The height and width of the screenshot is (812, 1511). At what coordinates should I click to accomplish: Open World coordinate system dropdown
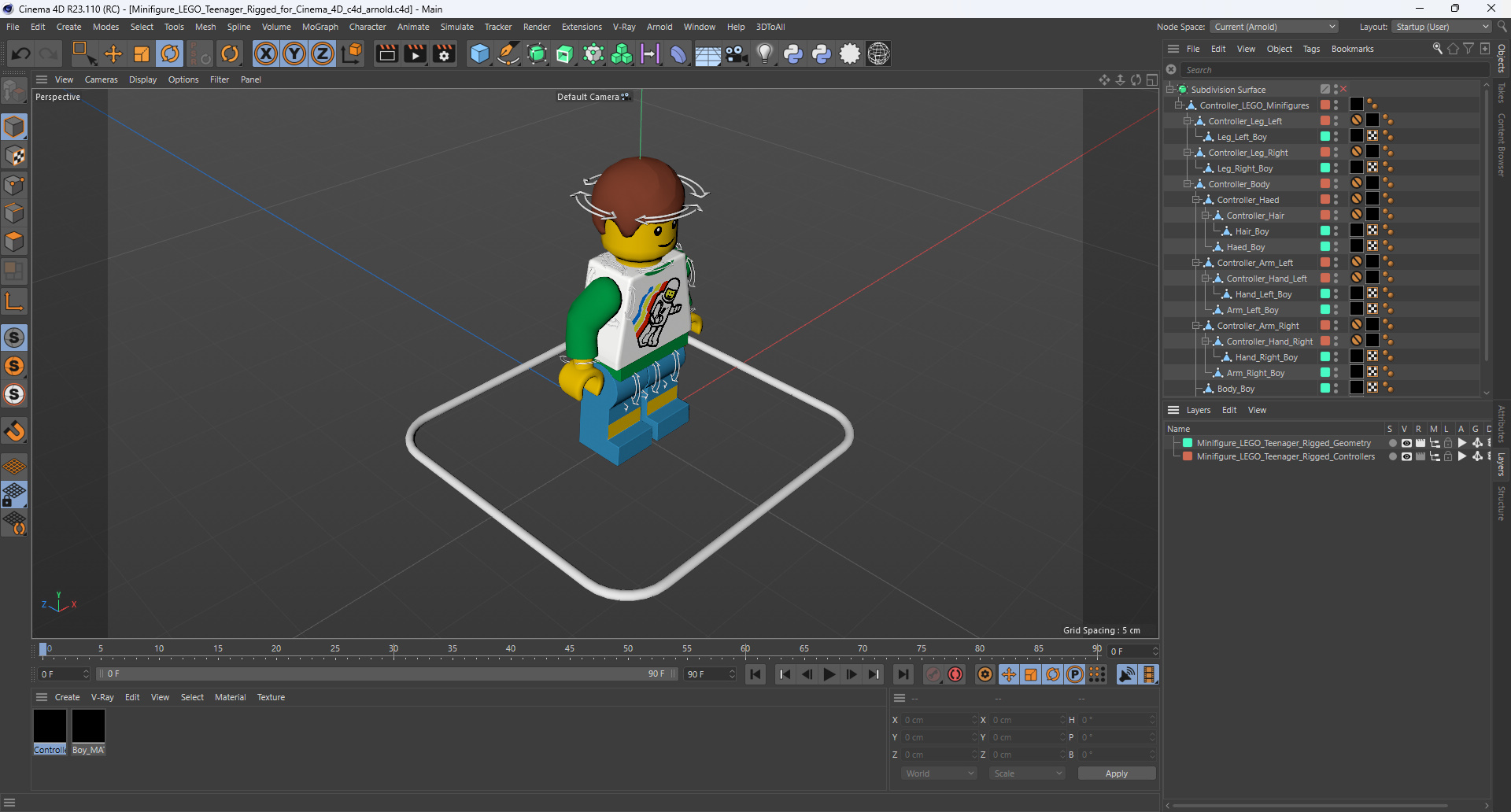click(x=940, y=773)
